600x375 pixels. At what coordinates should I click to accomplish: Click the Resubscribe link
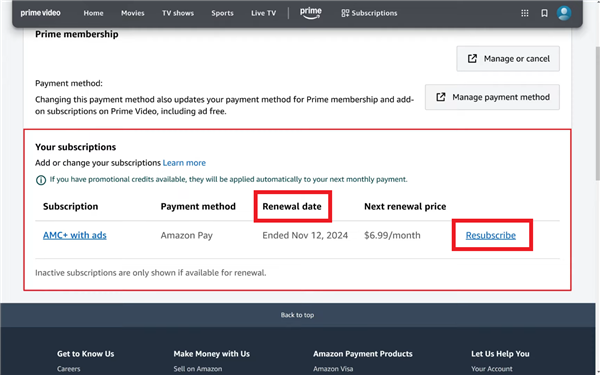click(x=491, y=235)
